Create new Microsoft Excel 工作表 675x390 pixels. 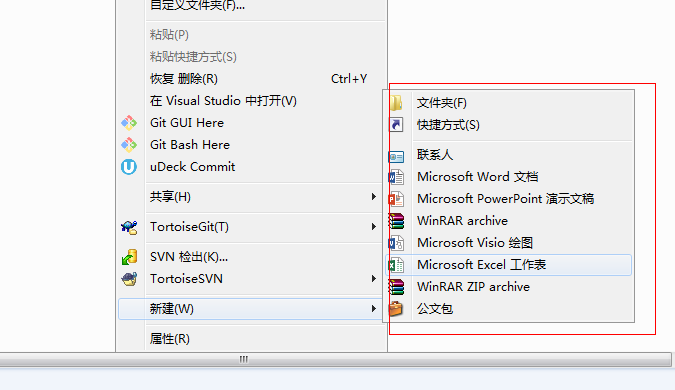508,265
